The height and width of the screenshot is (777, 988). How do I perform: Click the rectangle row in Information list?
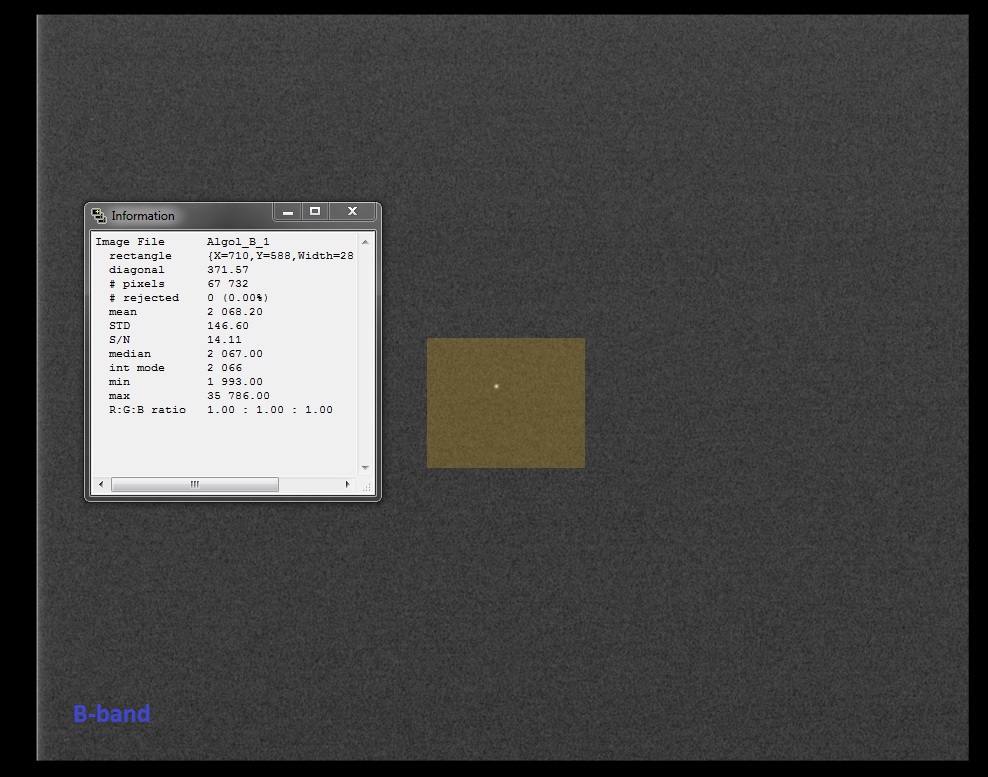point(140,256)
